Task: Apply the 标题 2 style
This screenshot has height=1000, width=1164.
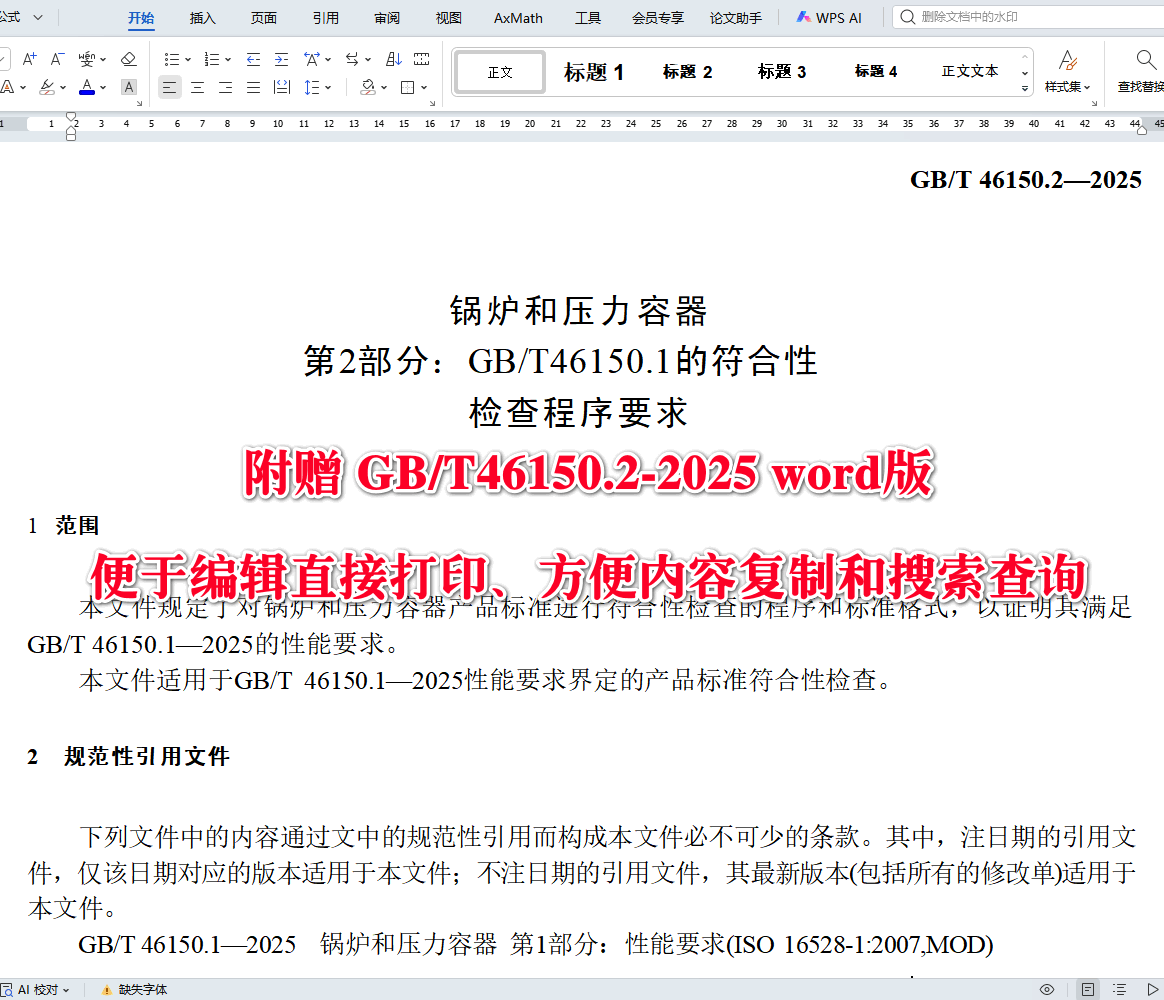Action: [x=687, y=72]
